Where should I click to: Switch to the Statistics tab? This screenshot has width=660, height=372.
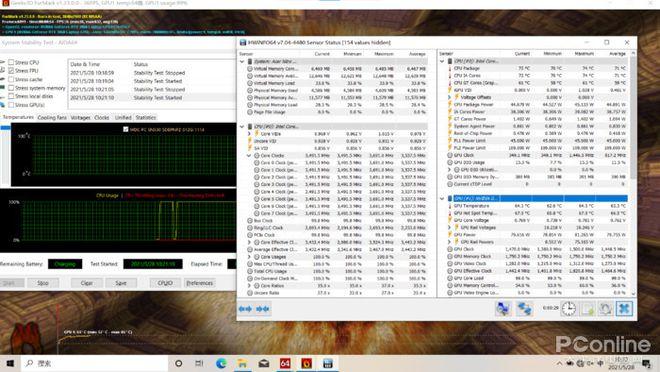[x=146, y=118]
